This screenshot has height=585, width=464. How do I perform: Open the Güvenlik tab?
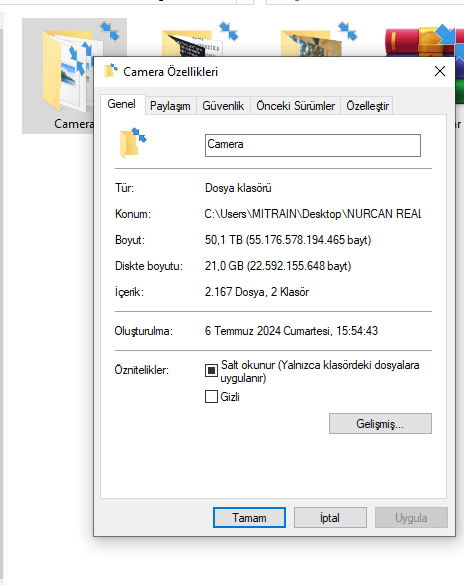tap(223, 106)
